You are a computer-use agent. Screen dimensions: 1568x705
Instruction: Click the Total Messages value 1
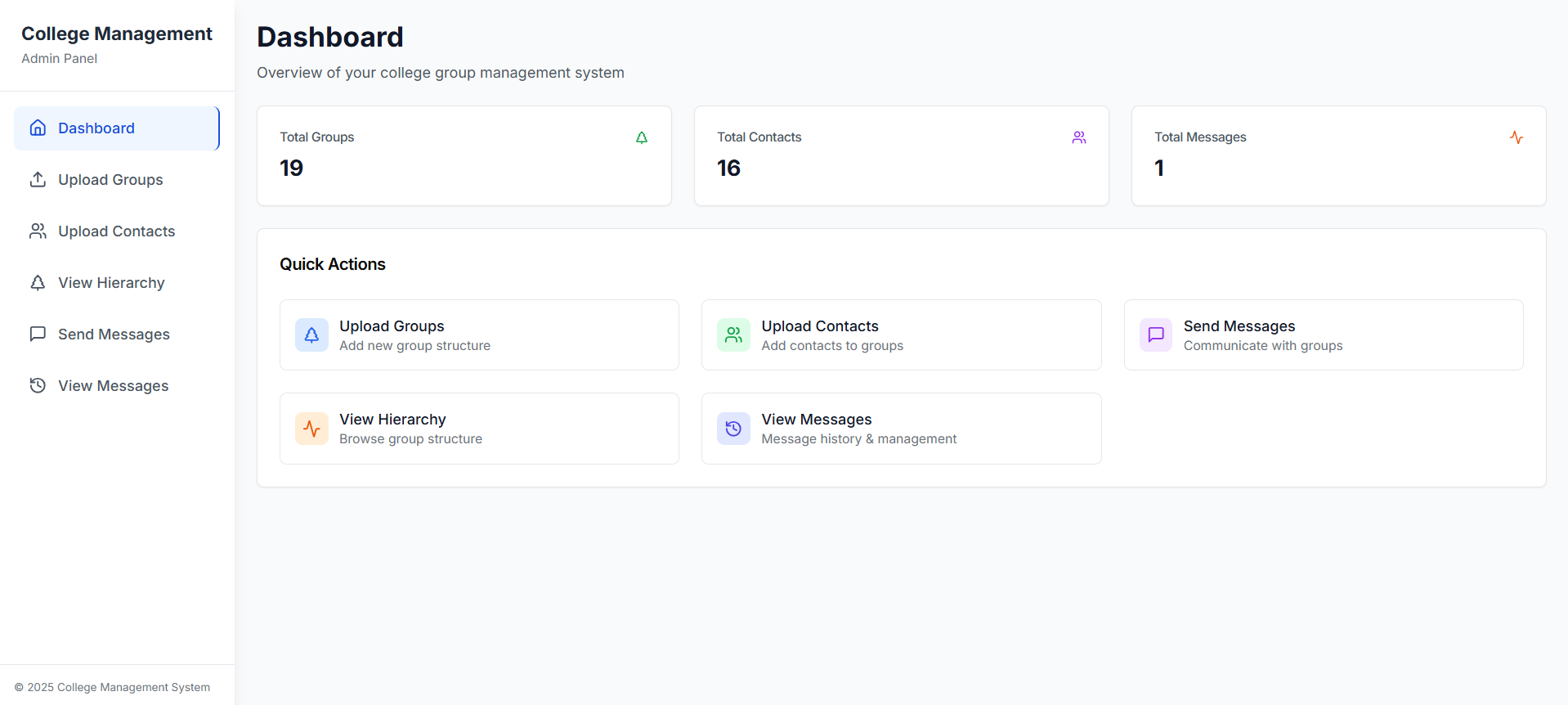click(1159, 168)
